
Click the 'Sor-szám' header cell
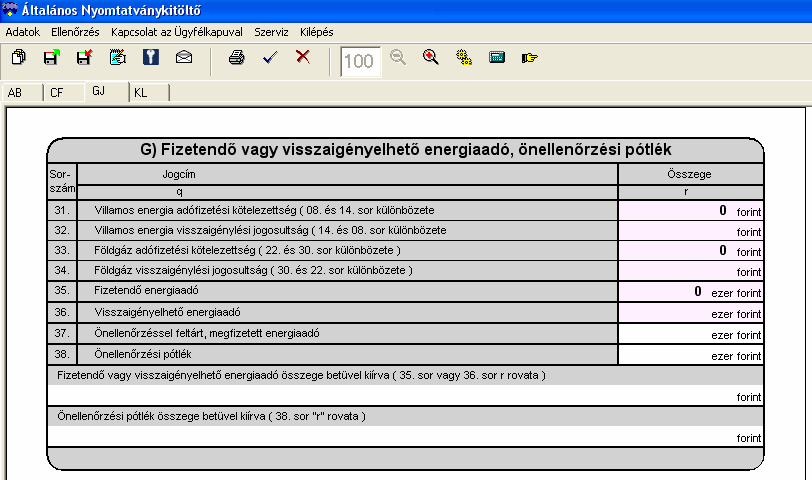pyautogui.click(x=62, y=181)
